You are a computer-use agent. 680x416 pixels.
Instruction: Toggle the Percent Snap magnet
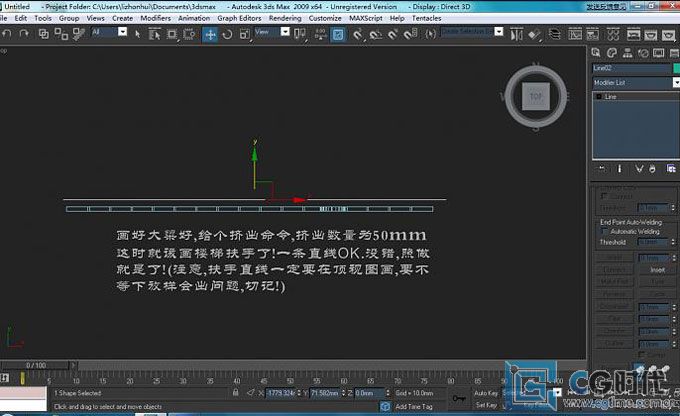(x=393, y=34)
